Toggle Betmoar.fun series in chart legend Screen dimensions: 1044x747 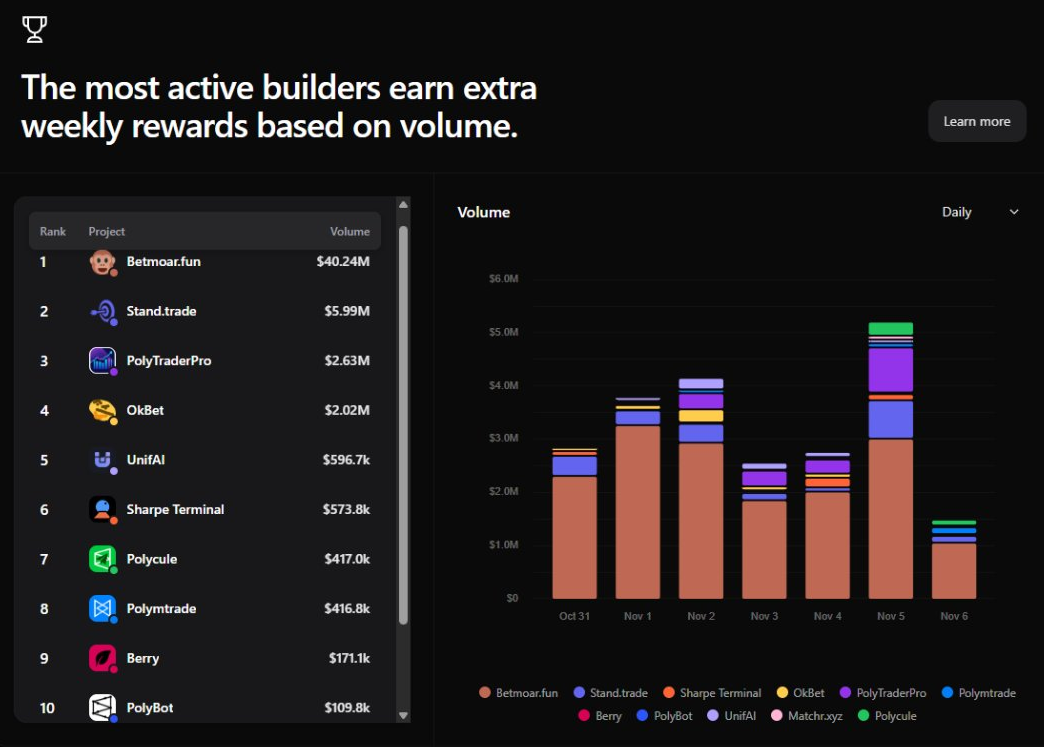coord(520,693)
